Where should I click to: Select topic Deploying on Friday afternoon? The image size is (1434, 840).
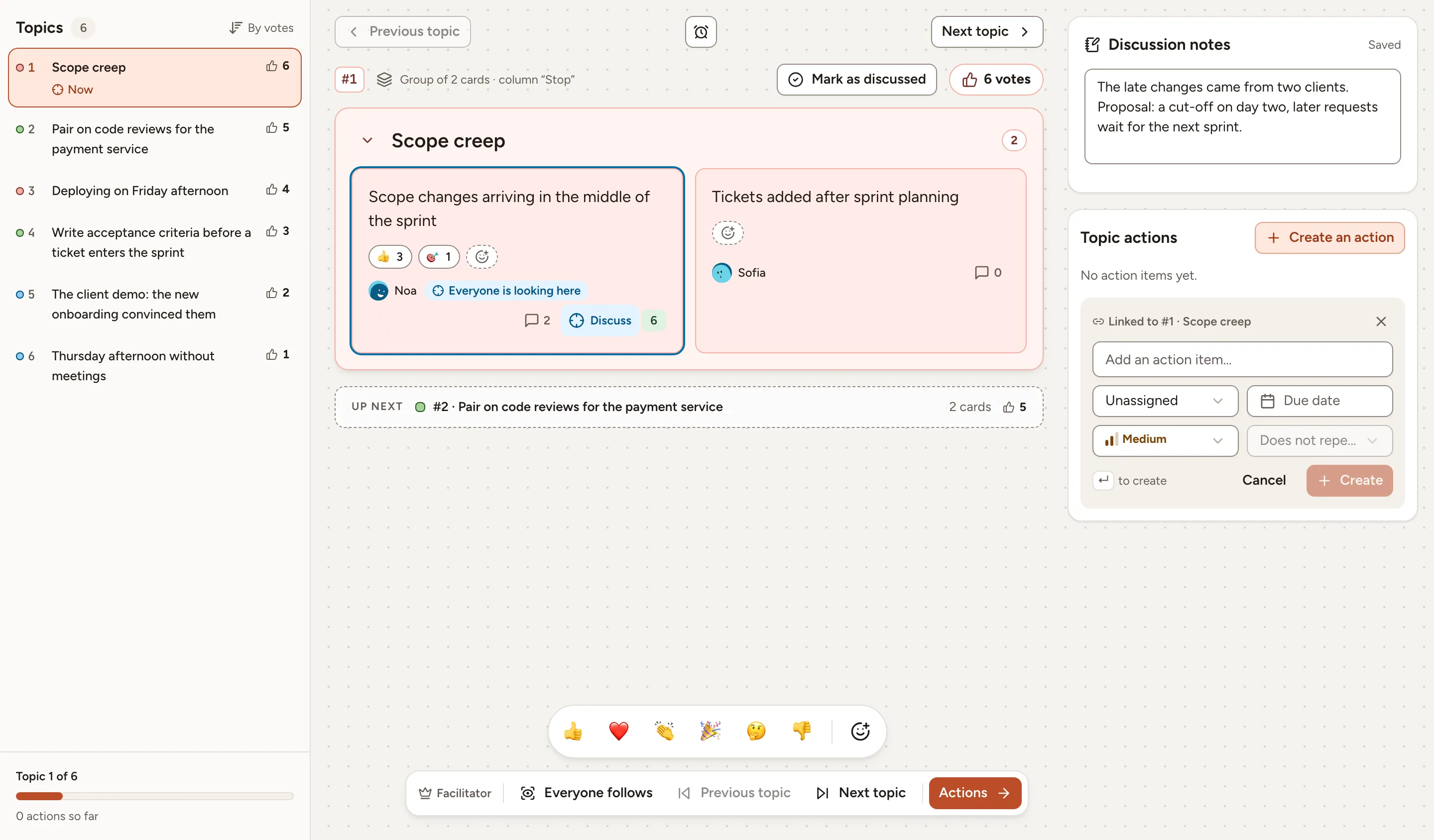pyautogui.click(x=154, y=191)
